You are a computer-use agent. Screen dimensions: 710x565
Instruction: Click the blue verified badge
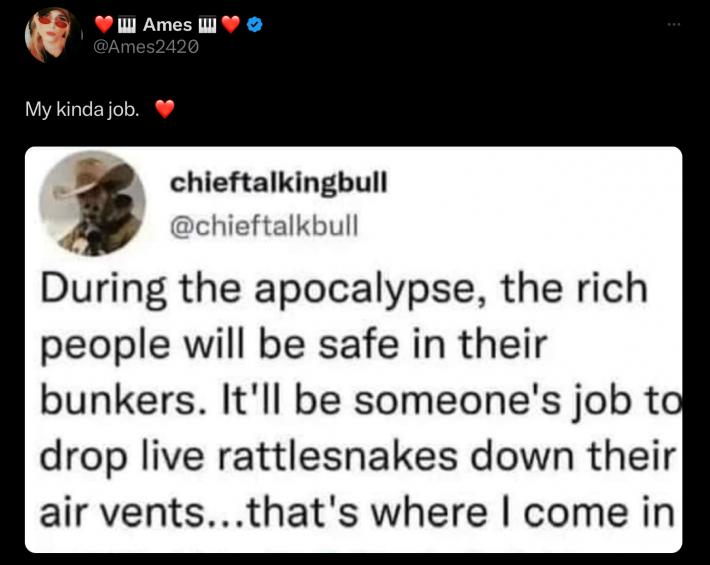[x=255, y=24]
